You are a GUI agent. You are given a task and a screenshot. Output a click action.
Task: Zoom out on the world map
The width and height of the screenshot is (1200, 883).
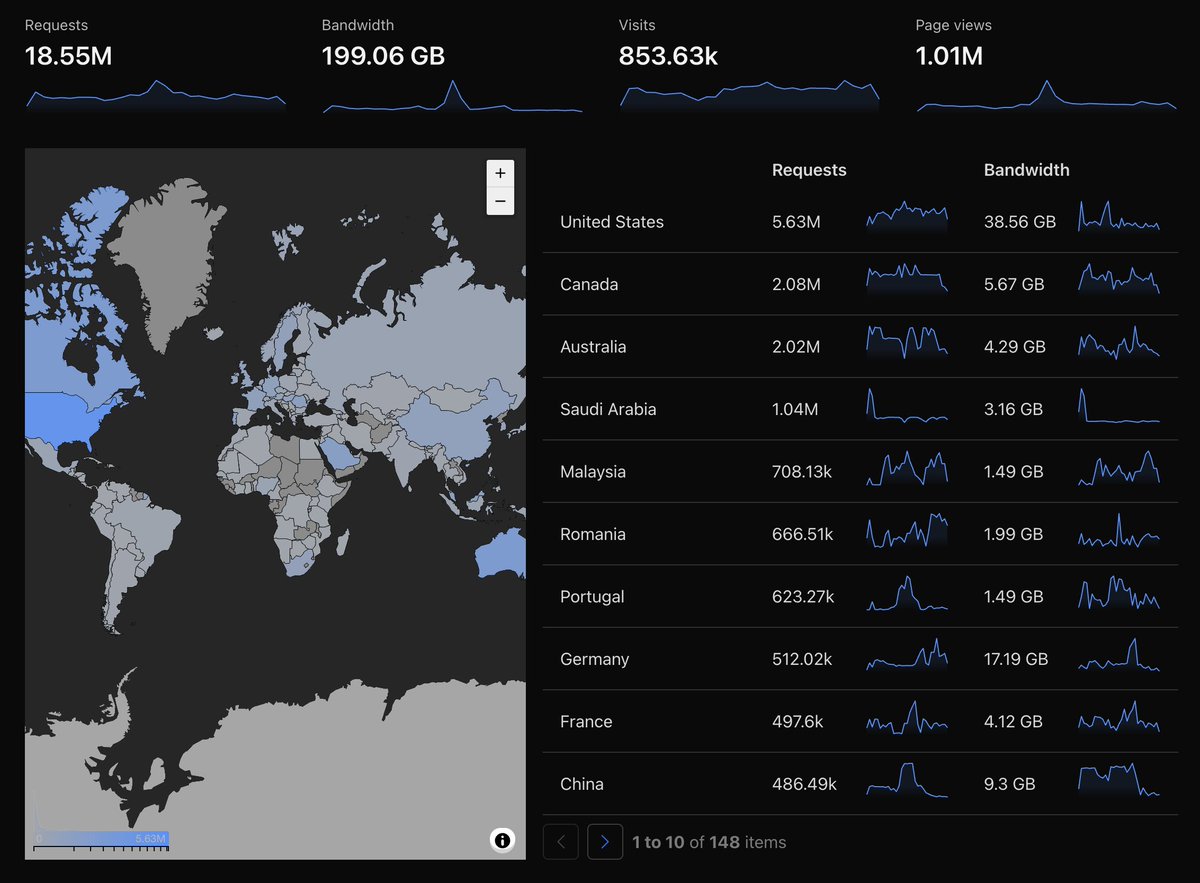coord(500,201)
